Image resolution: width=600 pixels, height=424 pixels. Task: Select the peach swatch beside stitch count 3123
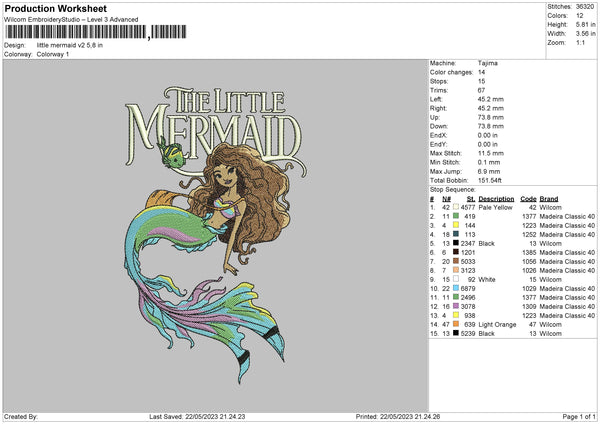click(456, 270)
